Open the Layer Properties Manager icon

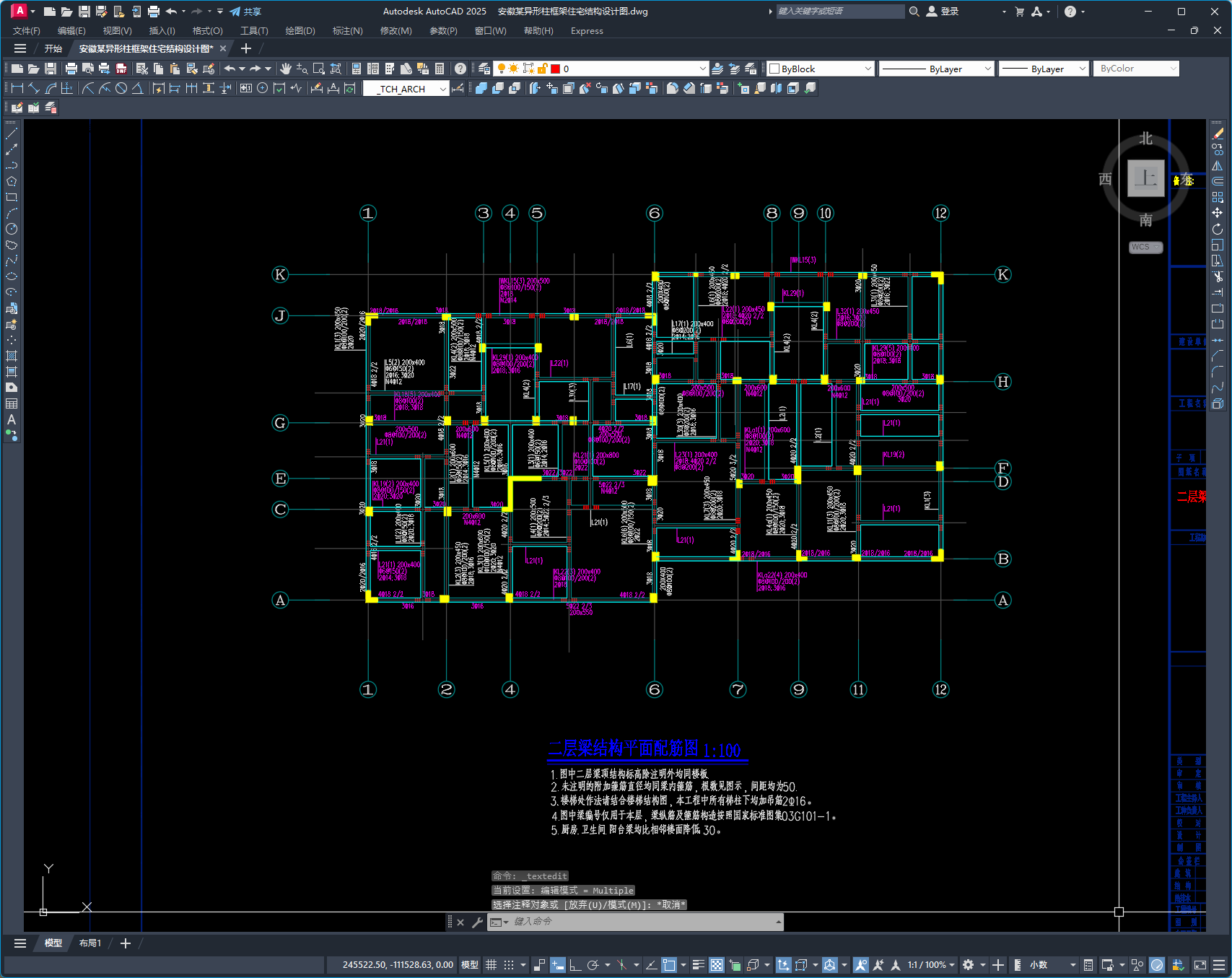[x=484, y=69]
